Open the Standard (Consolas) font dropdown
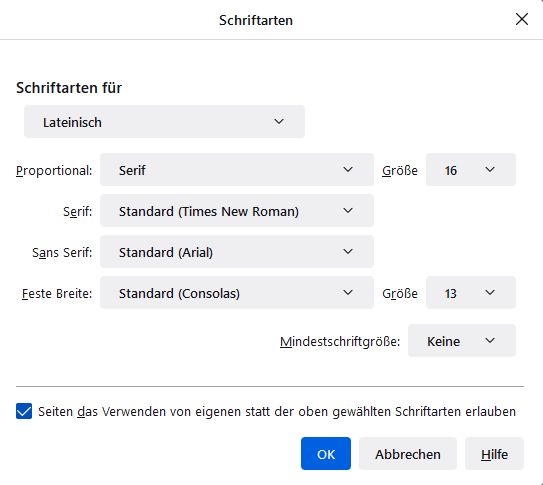Viewport: 543px width, 485px height. [x=237, y=293]
